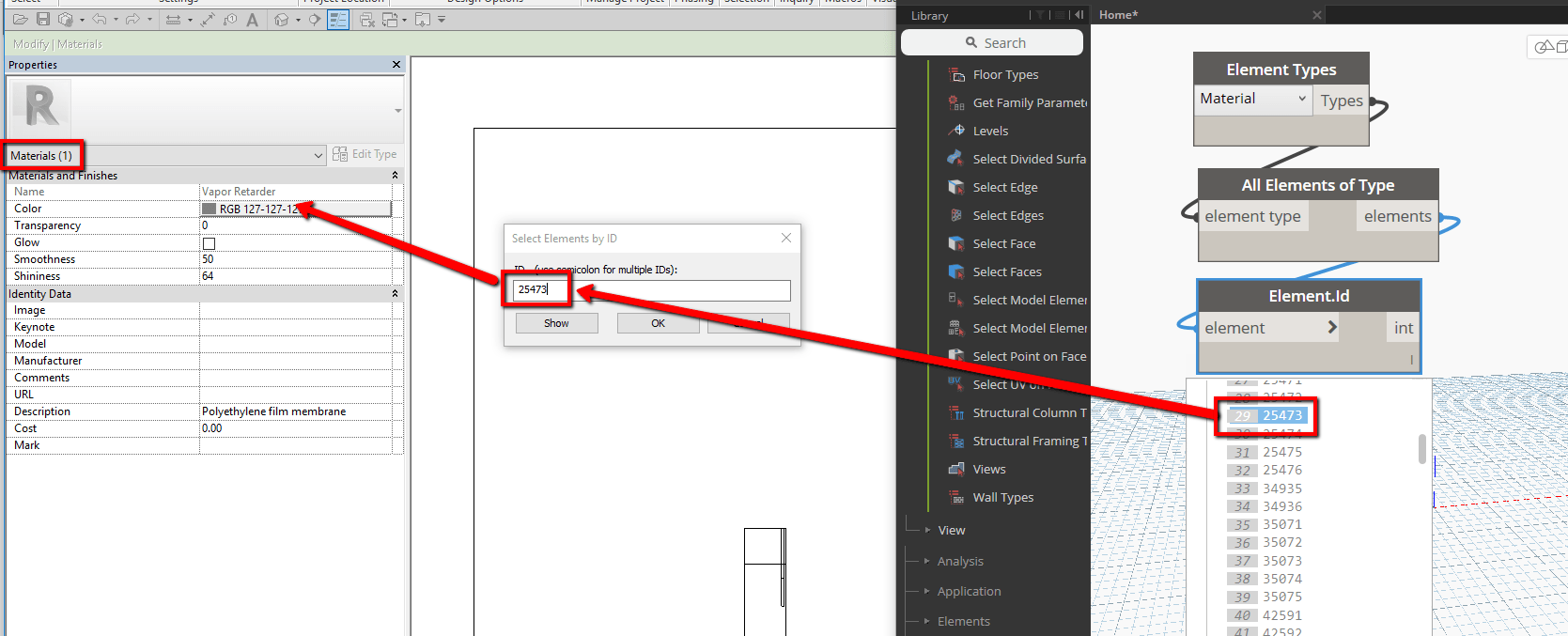Click the Select Divided Surface node icon
Screen dimensions: 1568x636
[956, 159]
